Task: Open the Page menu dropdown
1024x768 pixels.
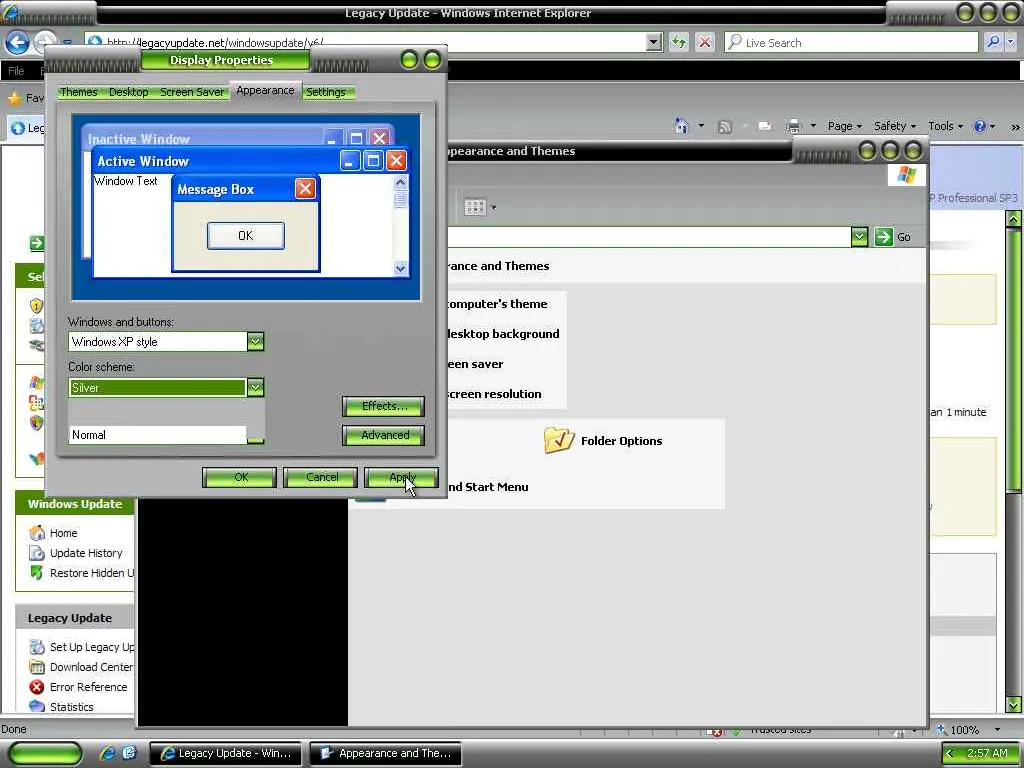Action: pos(844,126)
